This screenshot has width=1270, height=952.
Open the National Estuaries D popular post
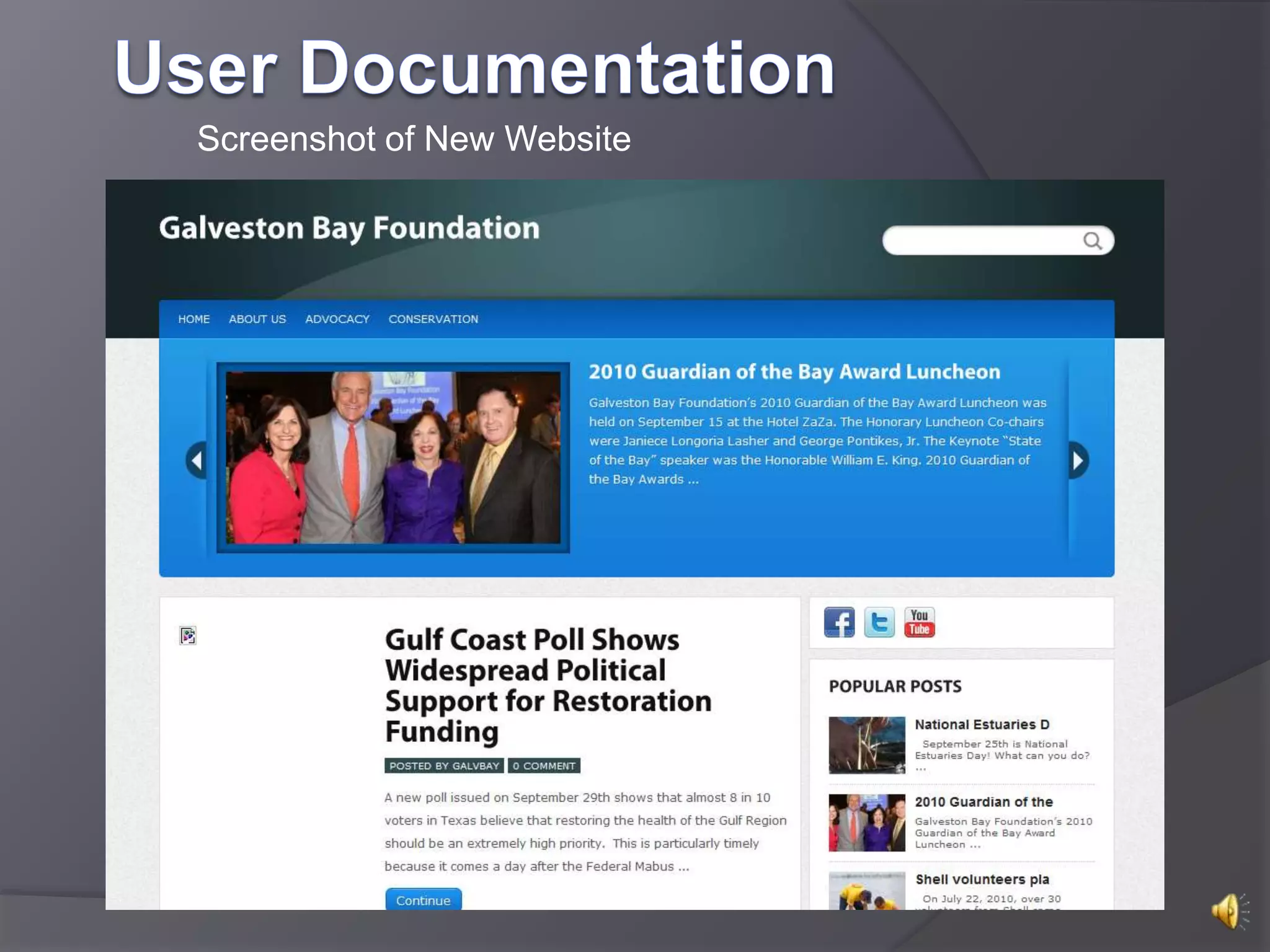tap(982, 725)
